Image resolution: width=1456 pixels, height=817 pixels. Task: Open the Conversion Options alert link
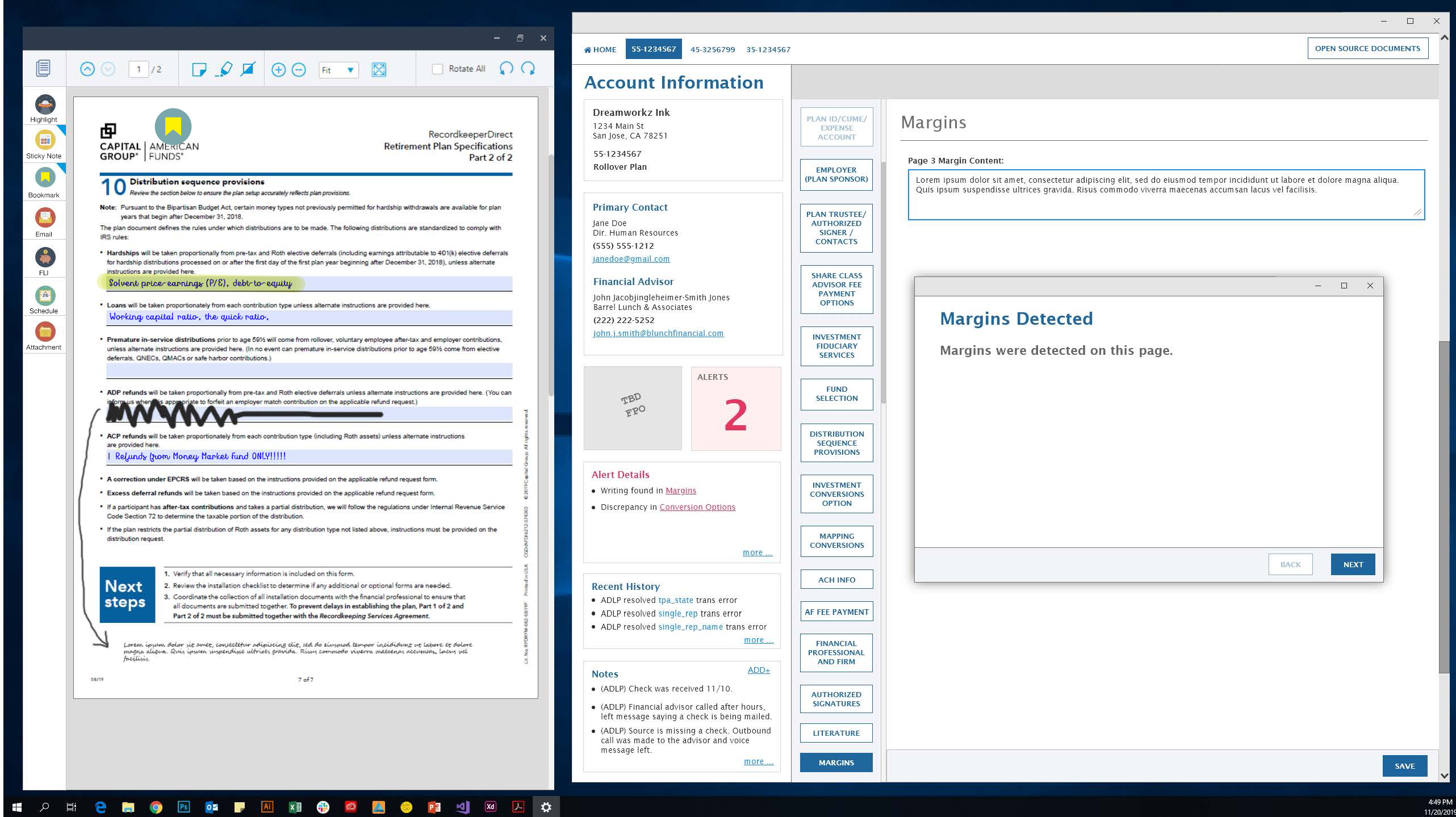(697, 507)
